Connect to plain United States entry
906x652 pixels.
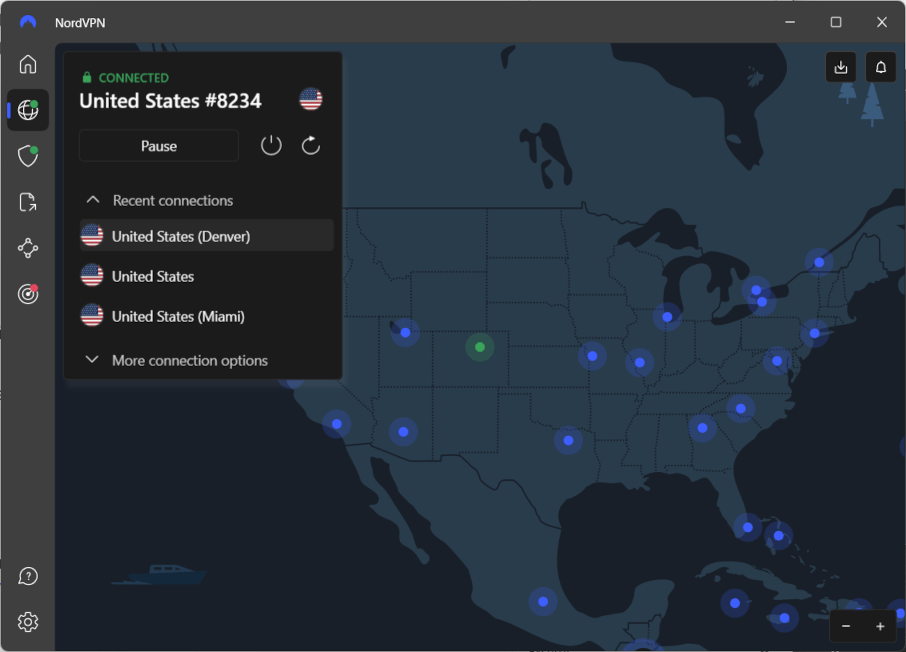pos(206,276)
